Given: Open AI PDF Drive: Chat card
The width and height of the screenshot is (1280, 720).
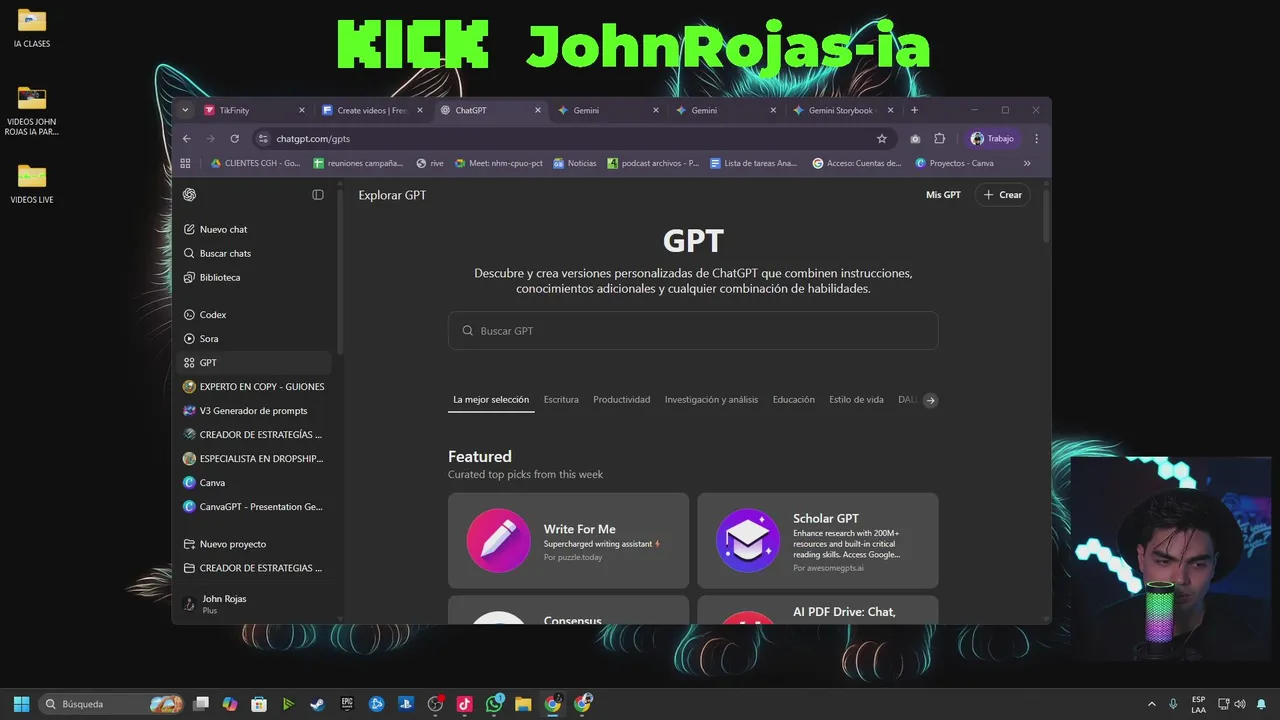Looking at the screenshot, I should click(x=818, y=610).
